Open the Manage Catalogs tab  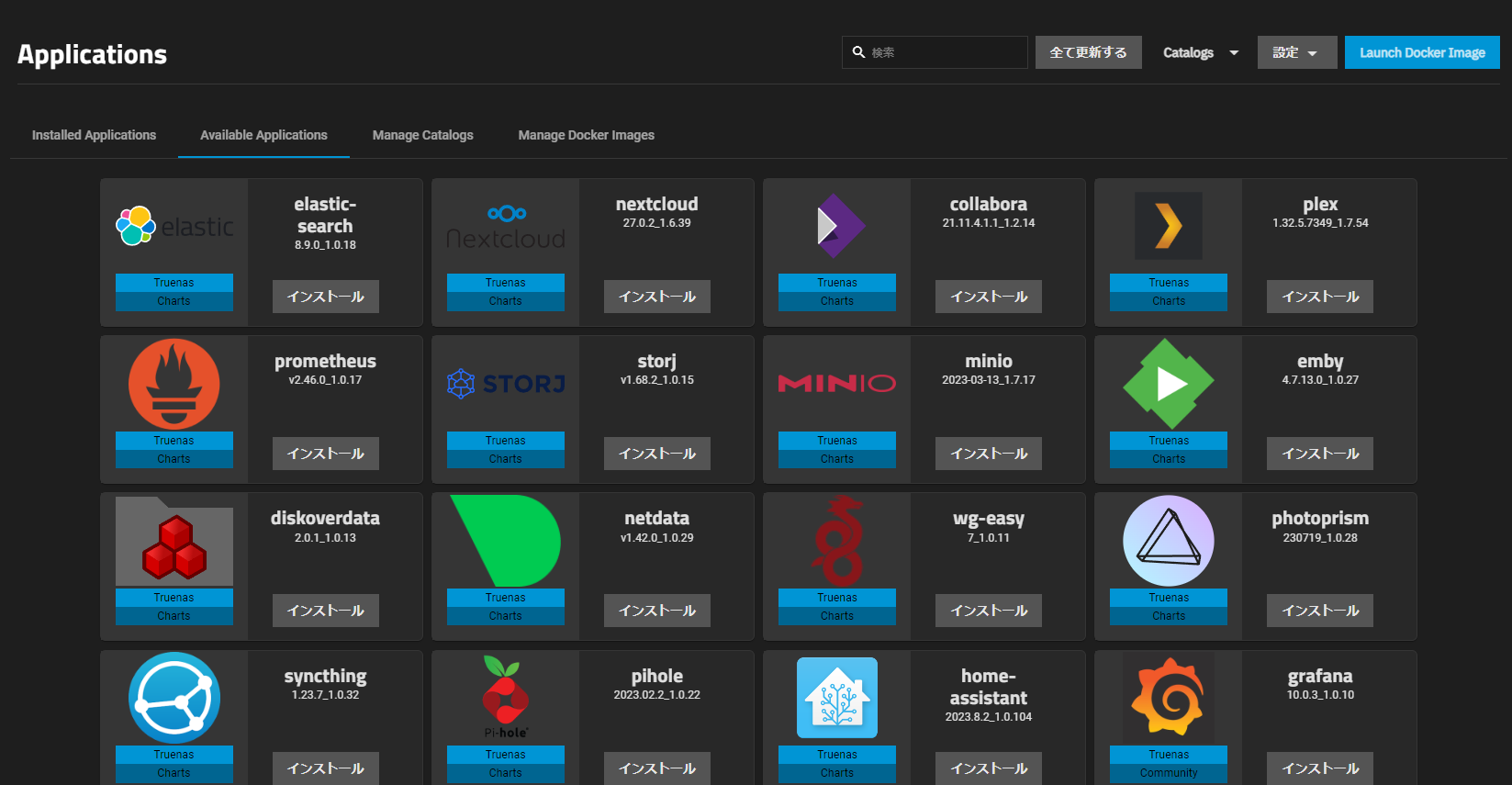coord(422,135)
